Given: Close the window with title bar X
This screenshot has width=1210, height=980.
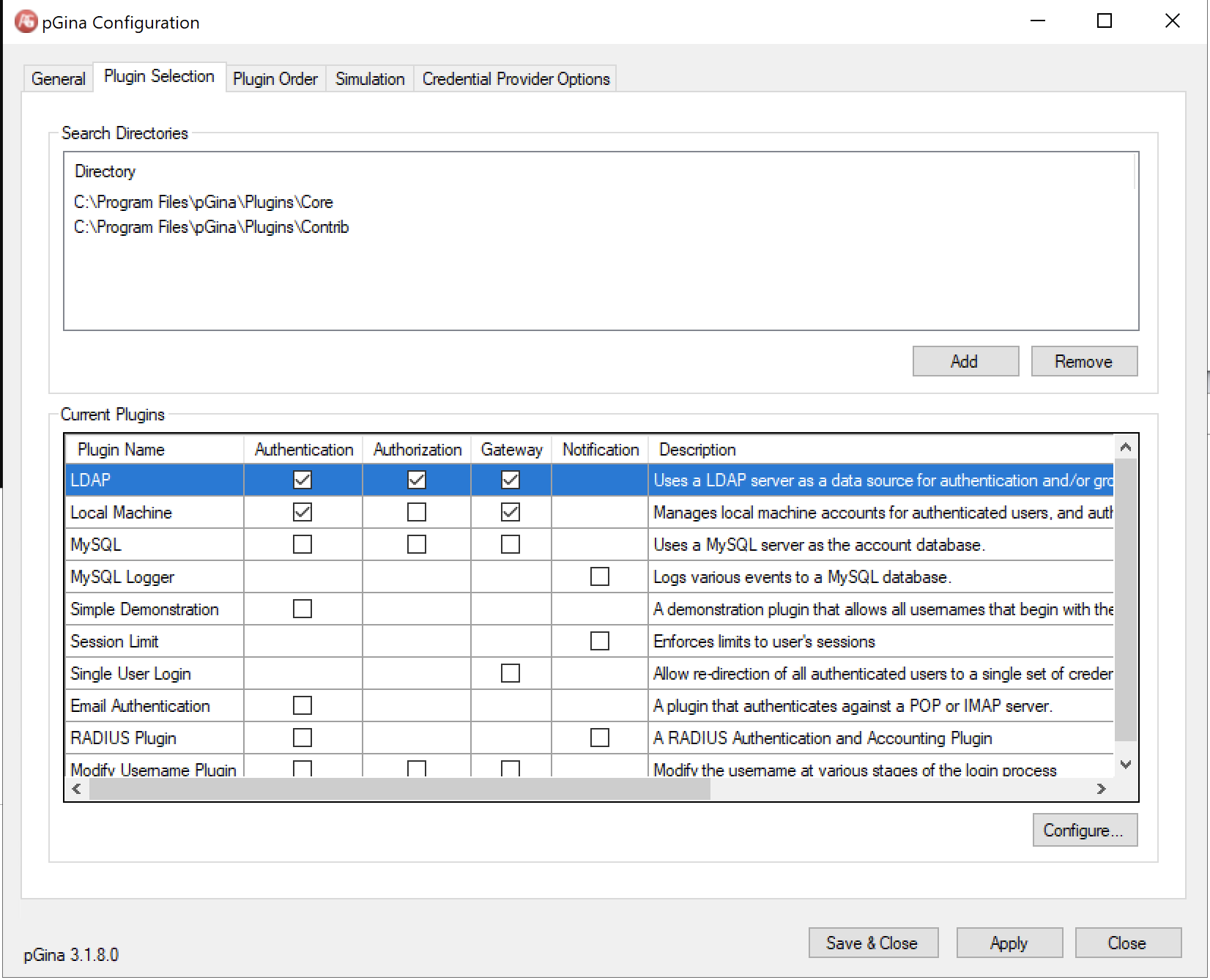Looking at the screenshot, I should [1172, 21].
